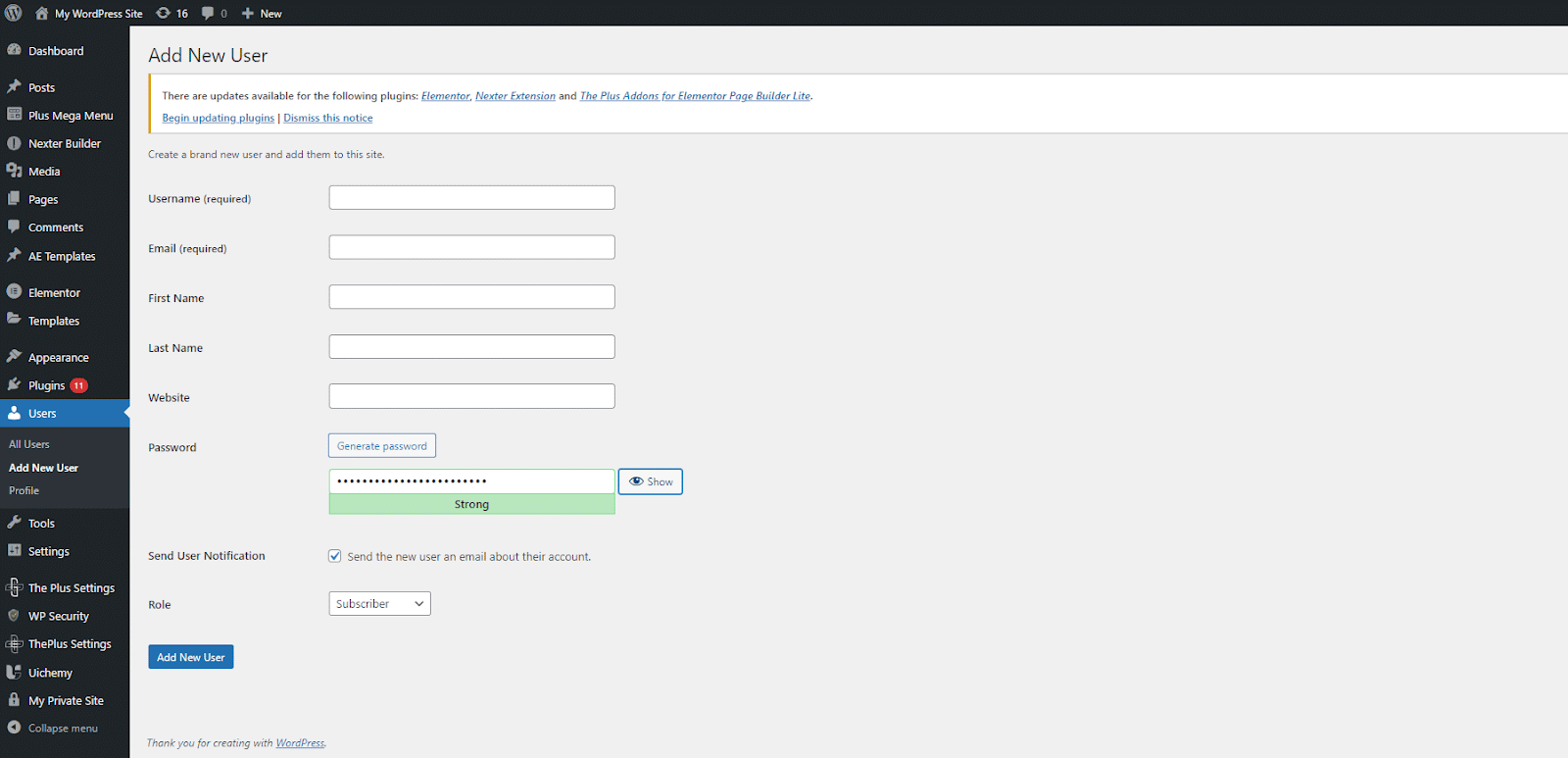Click the Email input field
This screenshot has width=1568, height=758.
point(471,247)
